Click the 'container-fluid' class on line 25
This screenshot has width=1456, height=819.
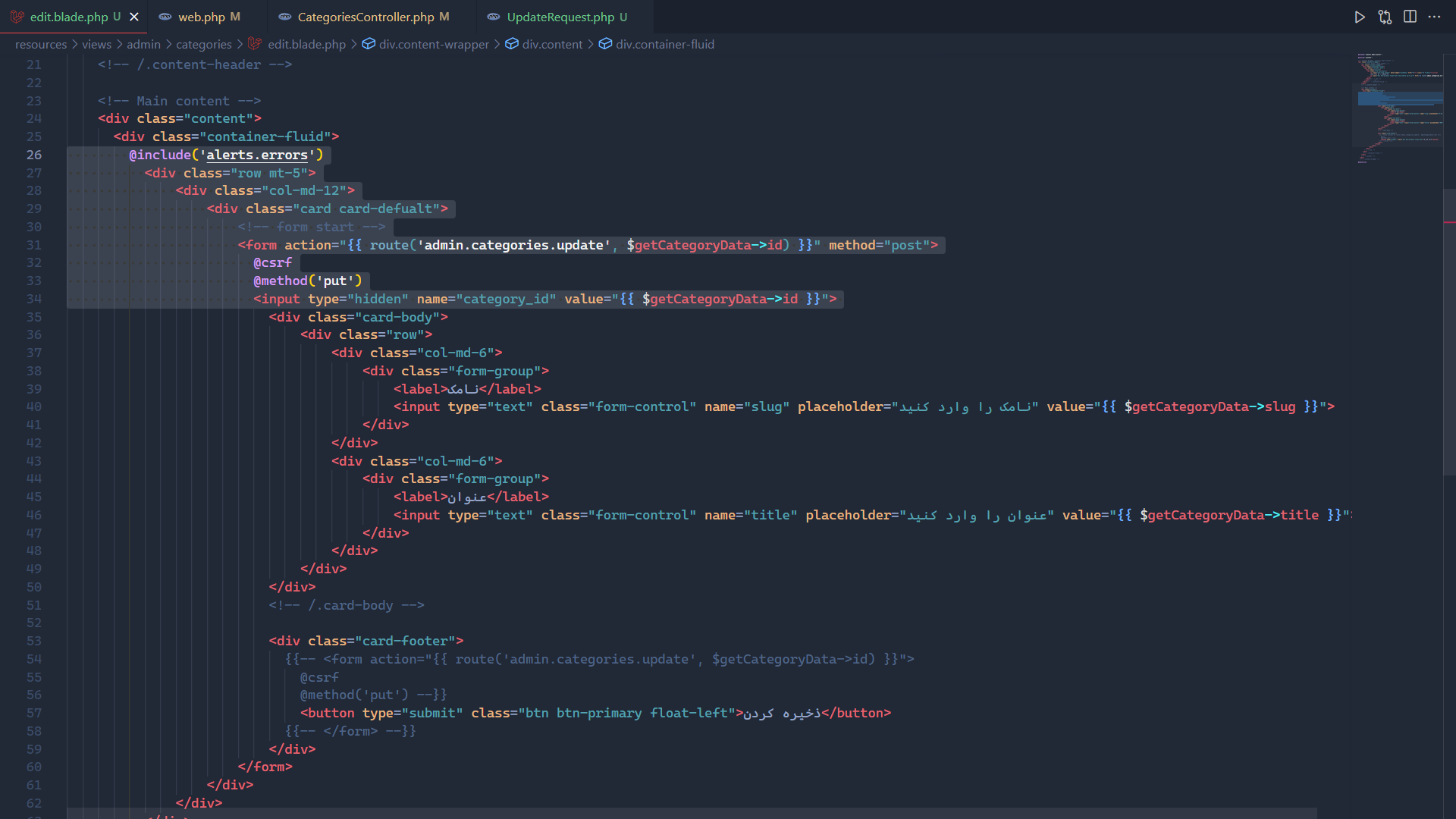[x=265, y=136]
